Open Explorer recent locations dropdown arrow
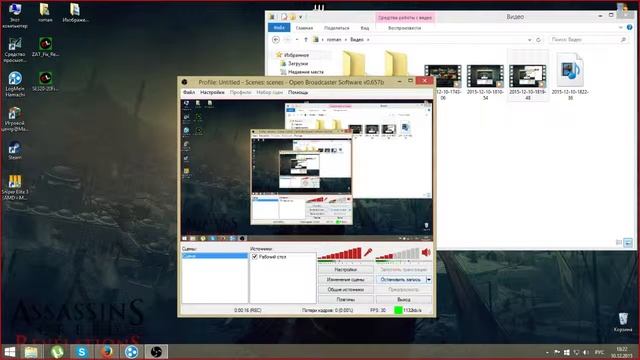The height and width of the screenshot is (360, 640). (297, 40)
